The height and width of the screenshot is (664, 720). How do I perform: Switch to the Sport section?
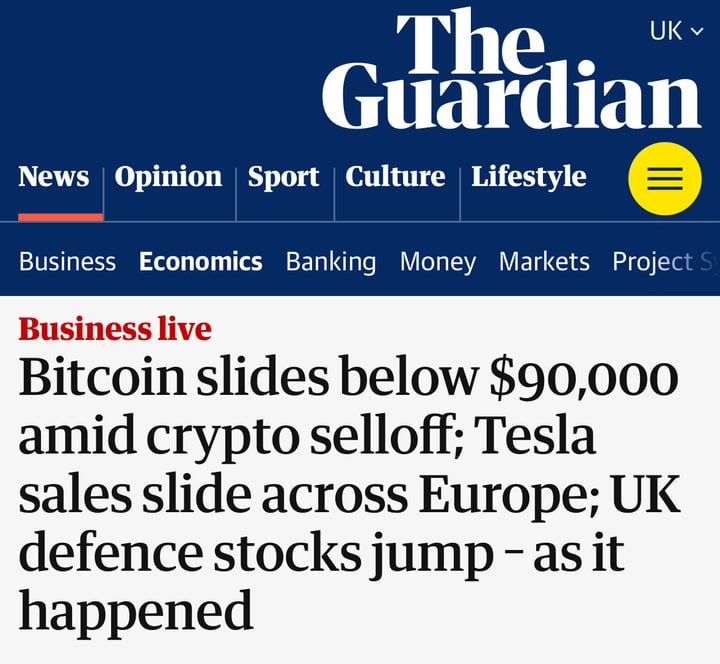tap(283, 177)
